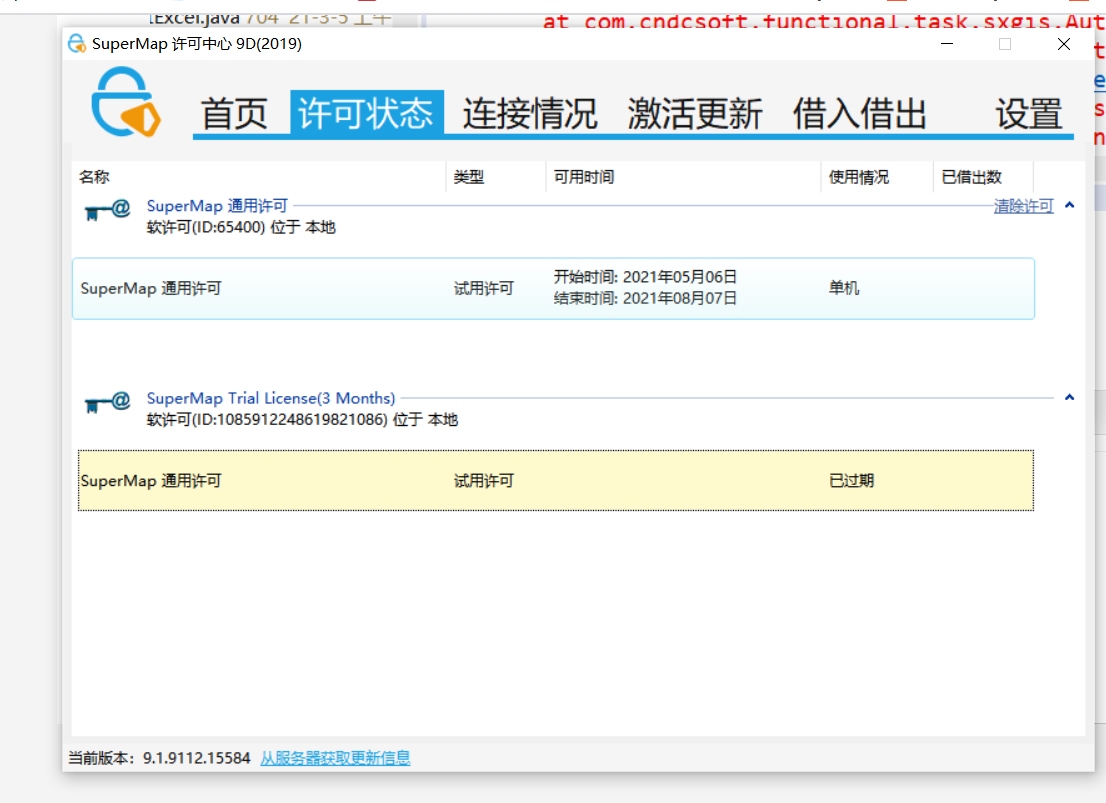Image resolution: width=1106 pixels, height=803 pixels.
Task: Click the 使用情况 column header
Action: 858,177
